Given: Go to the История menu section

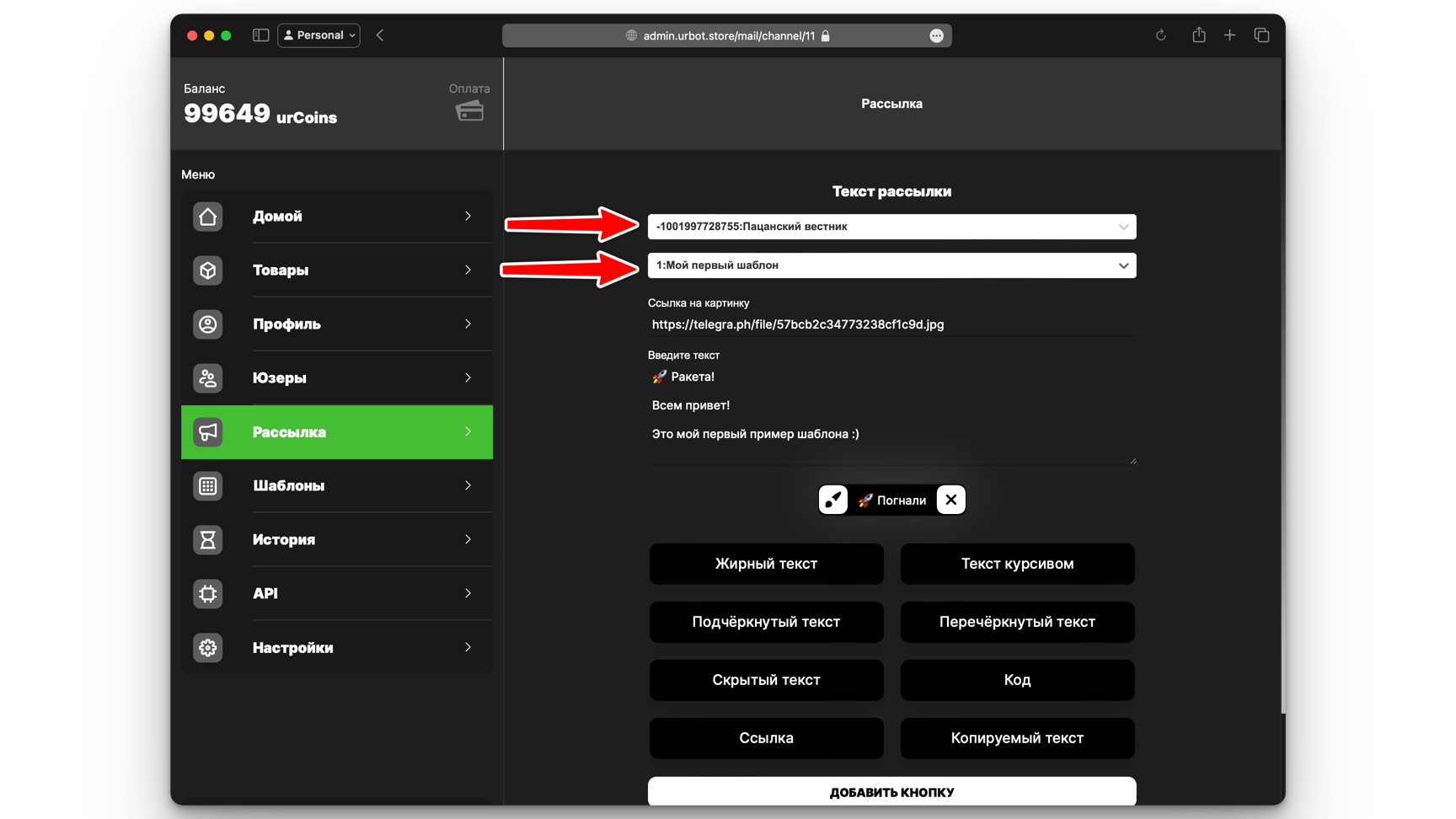Looking at the screenshot, I should [337, 540].
